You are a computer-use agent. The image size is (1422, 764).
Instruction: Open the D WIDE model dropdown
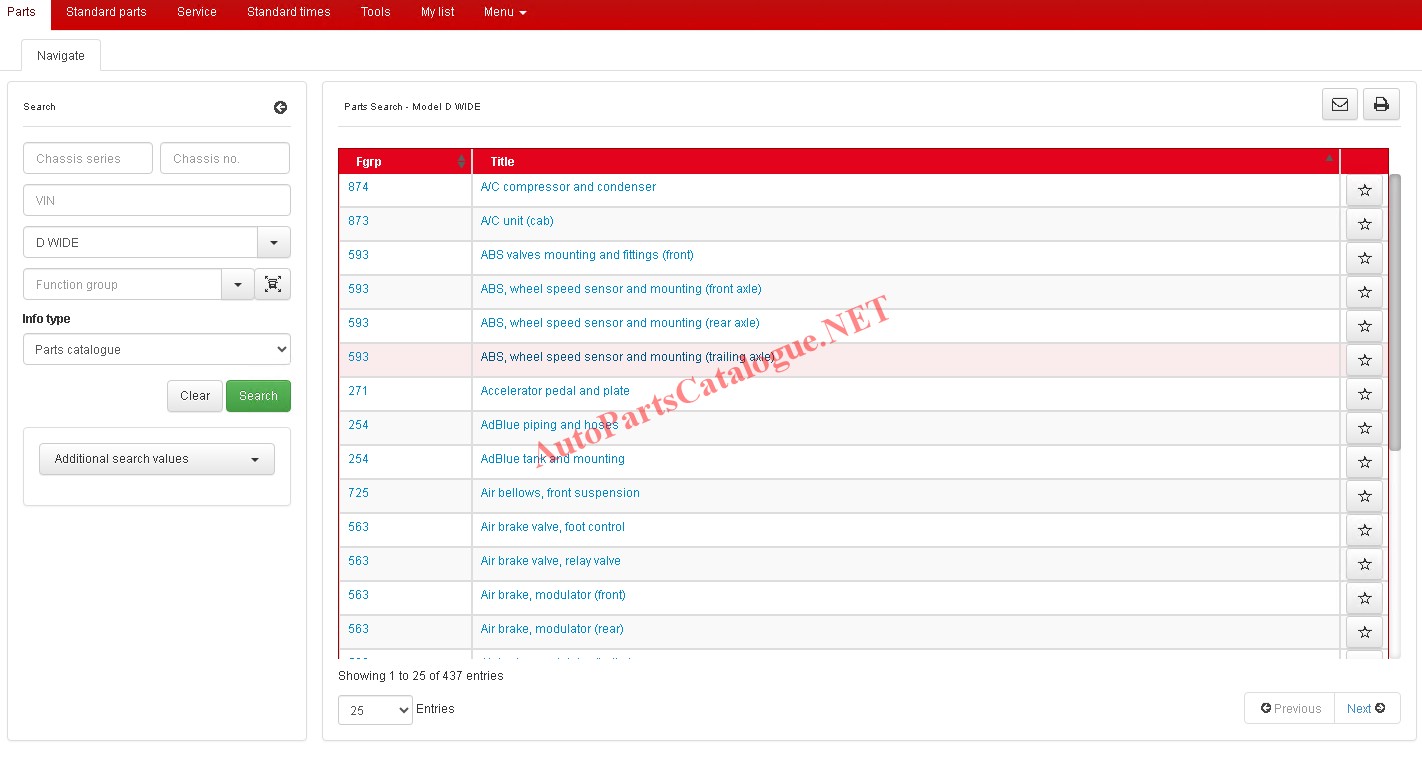point(274,243)
